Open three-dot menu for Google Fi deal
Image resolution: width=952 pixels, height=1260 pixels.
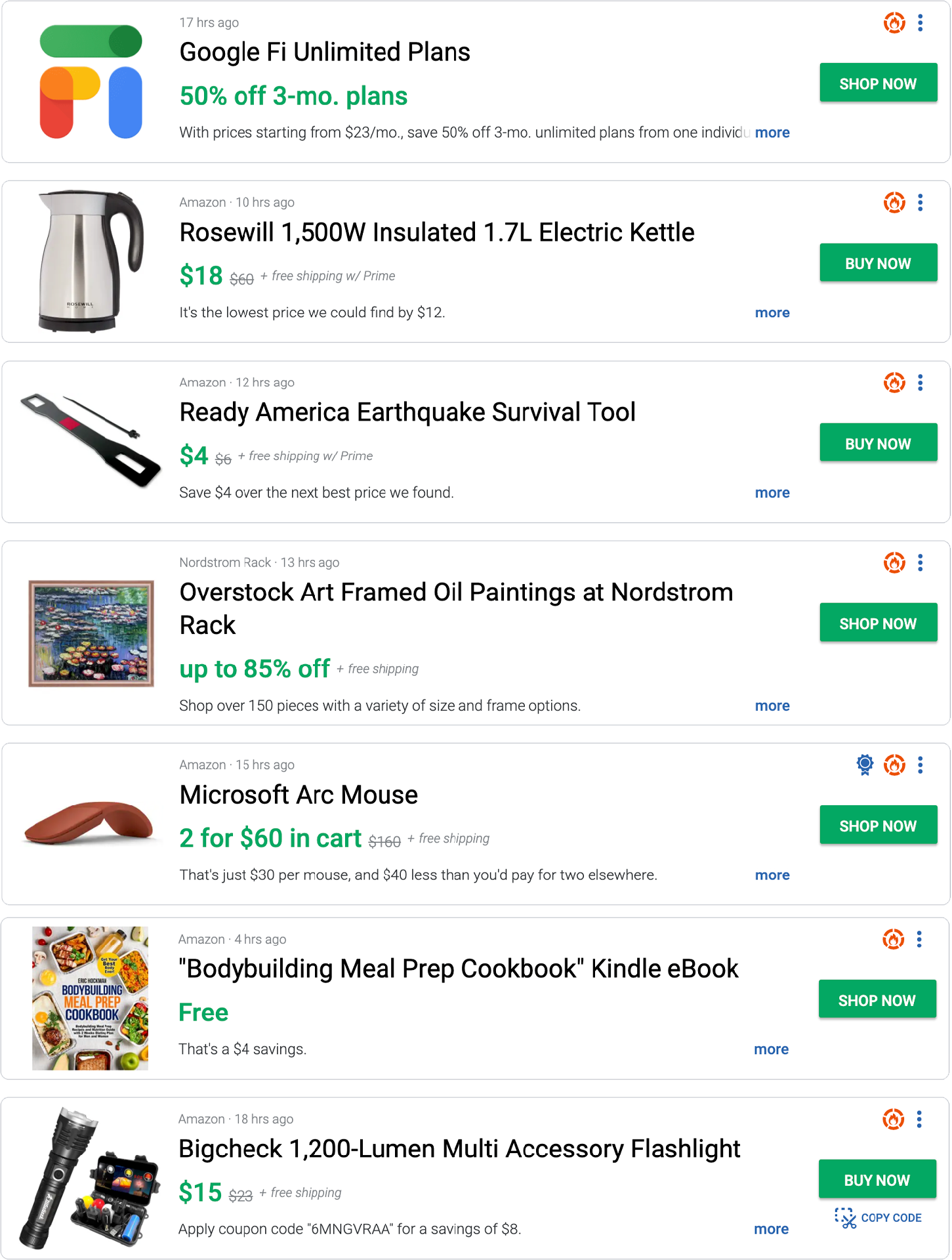[921, 23]
